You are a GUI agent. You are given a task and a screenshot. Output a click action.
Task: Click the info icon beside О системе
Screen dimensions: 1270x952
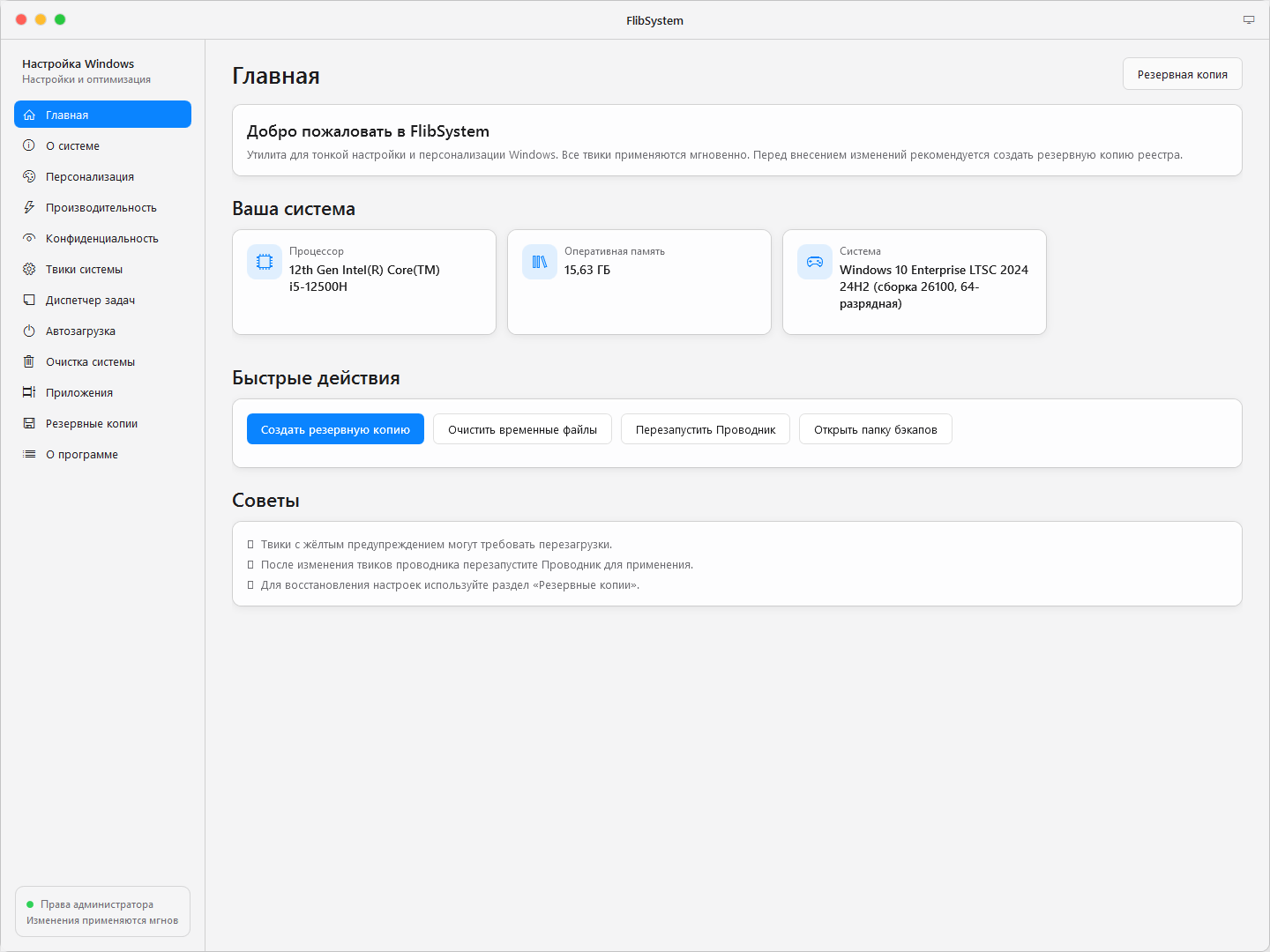(x=29, y=145)
